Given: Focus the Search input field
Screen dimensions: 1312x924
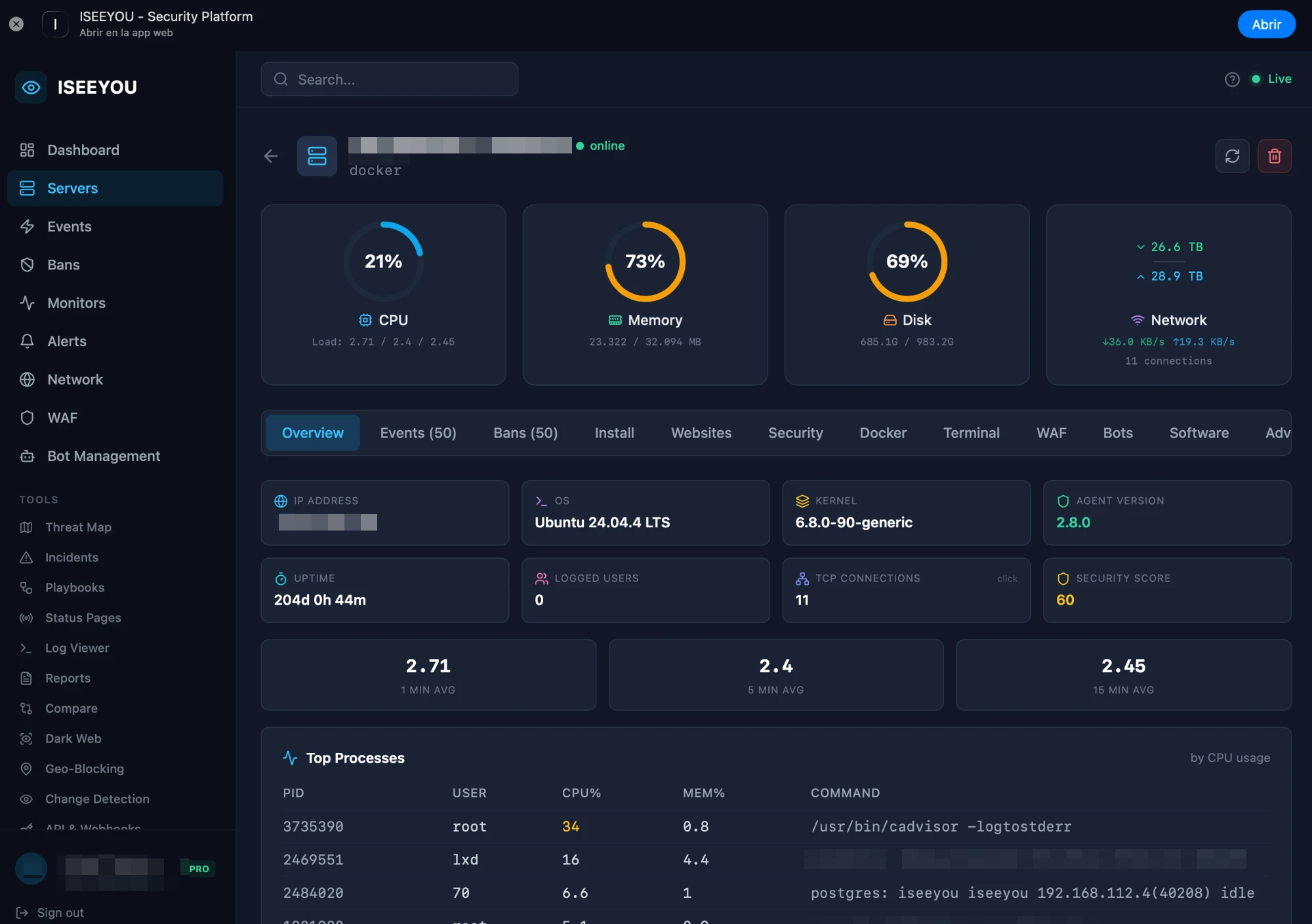Looking at the screenshot, I should pyautogui.click(x=390, y=79).
